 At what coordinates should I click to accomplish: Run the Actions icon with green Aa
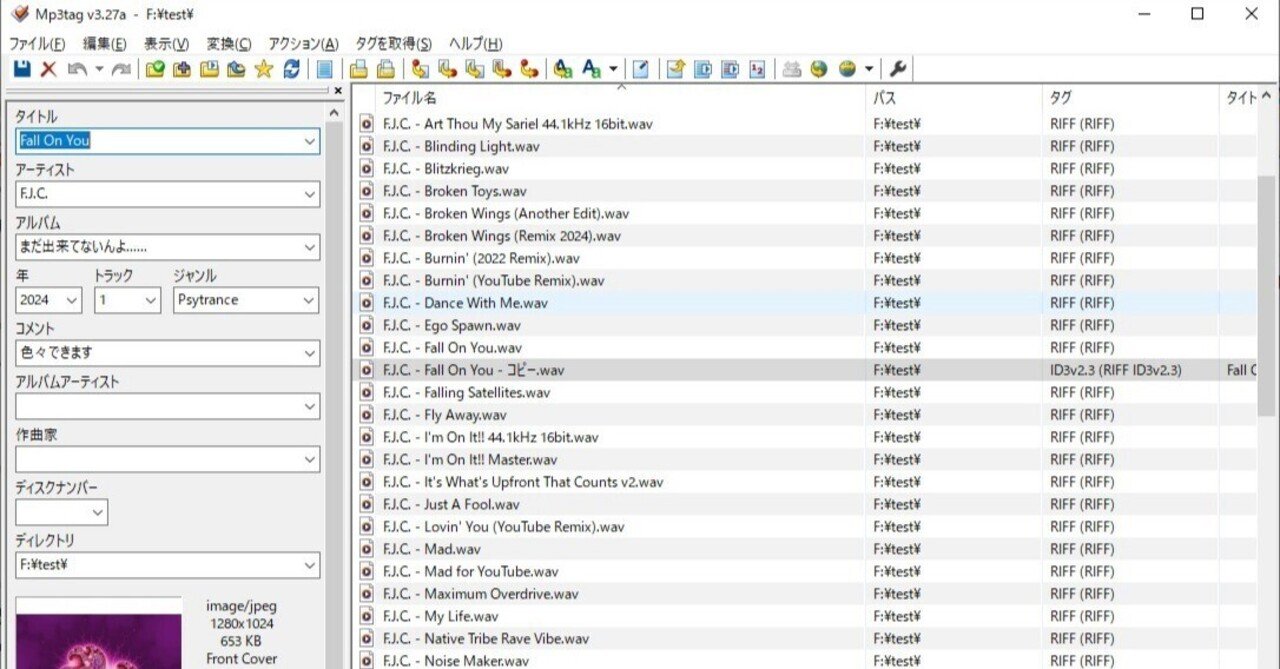[x=563, y=69]
